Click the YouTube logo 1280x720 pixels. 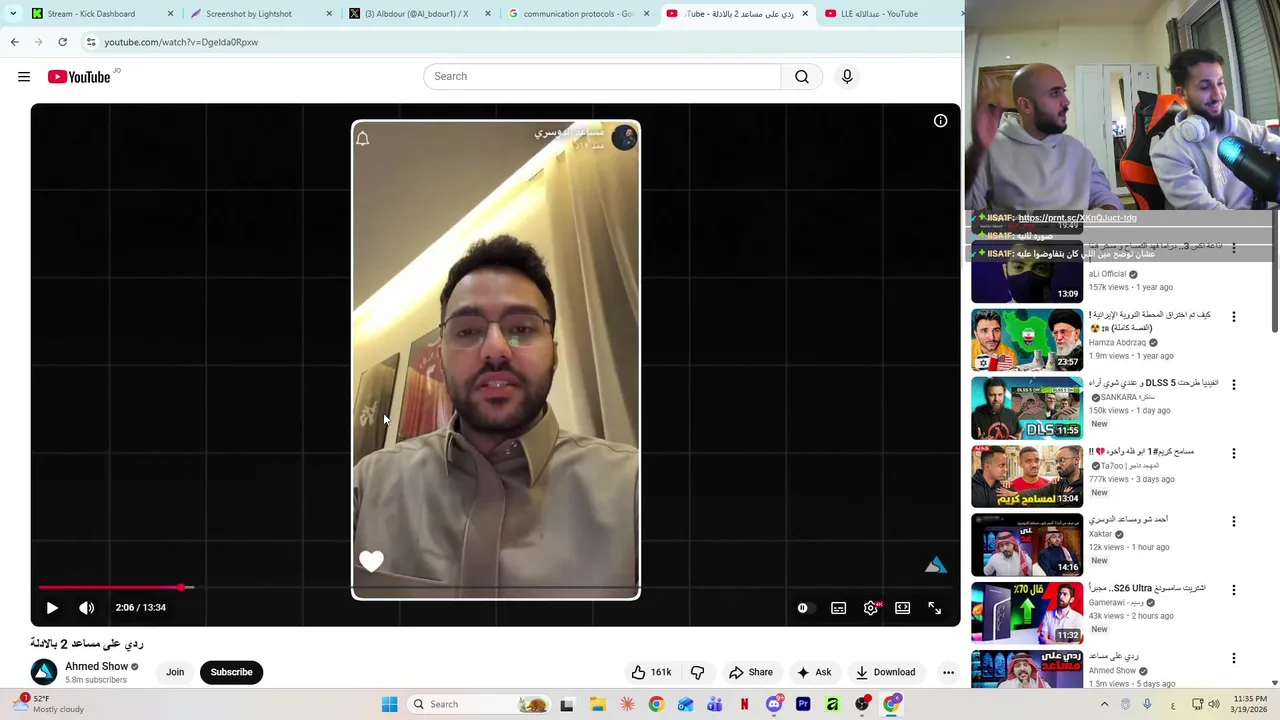[79, 77]
